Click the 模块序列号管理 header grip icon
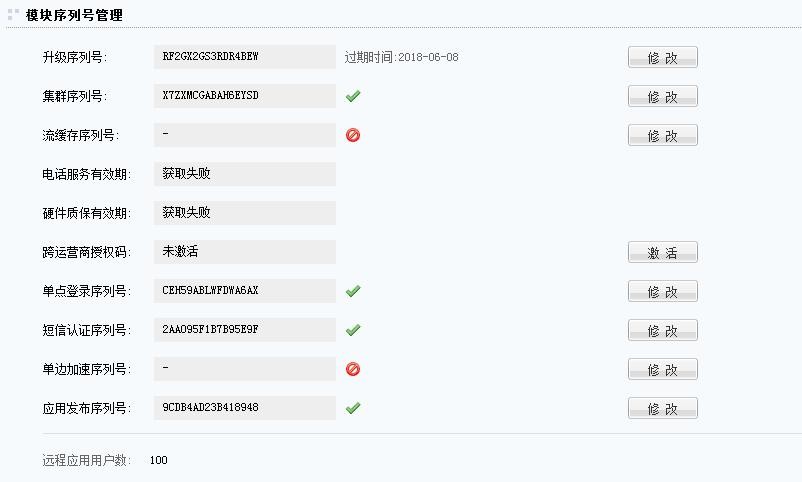The width and height of the screenshot is (802, 482). 13,14
